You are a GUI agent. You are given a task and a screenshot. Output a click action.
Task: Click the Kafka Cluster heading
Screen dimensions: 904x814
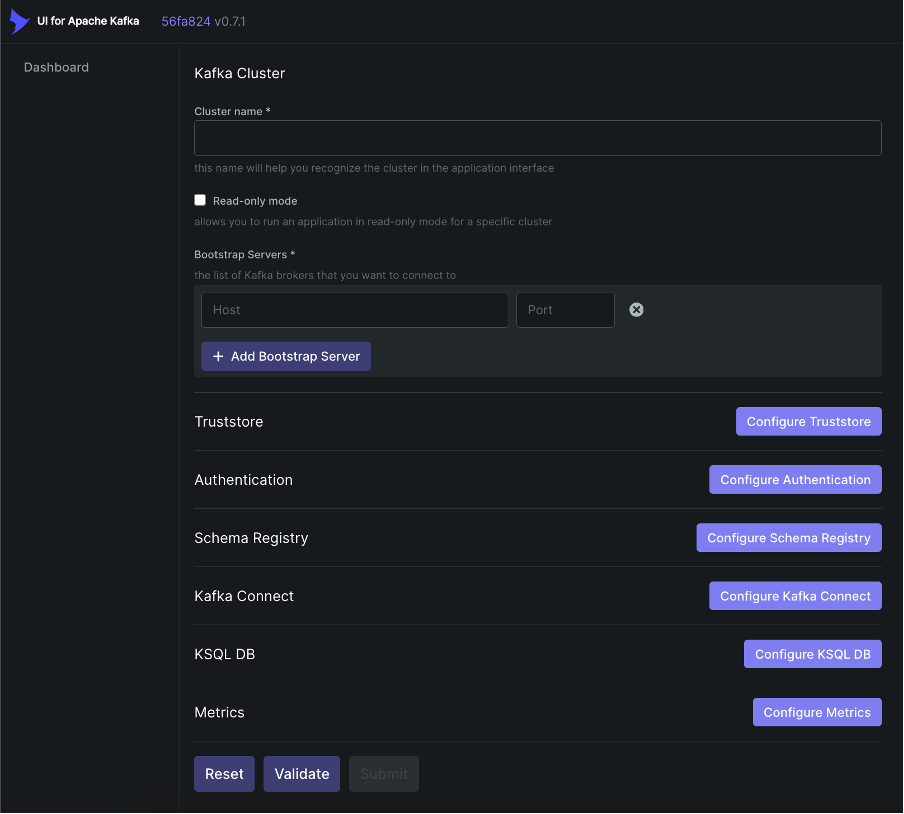pos(240,73)
